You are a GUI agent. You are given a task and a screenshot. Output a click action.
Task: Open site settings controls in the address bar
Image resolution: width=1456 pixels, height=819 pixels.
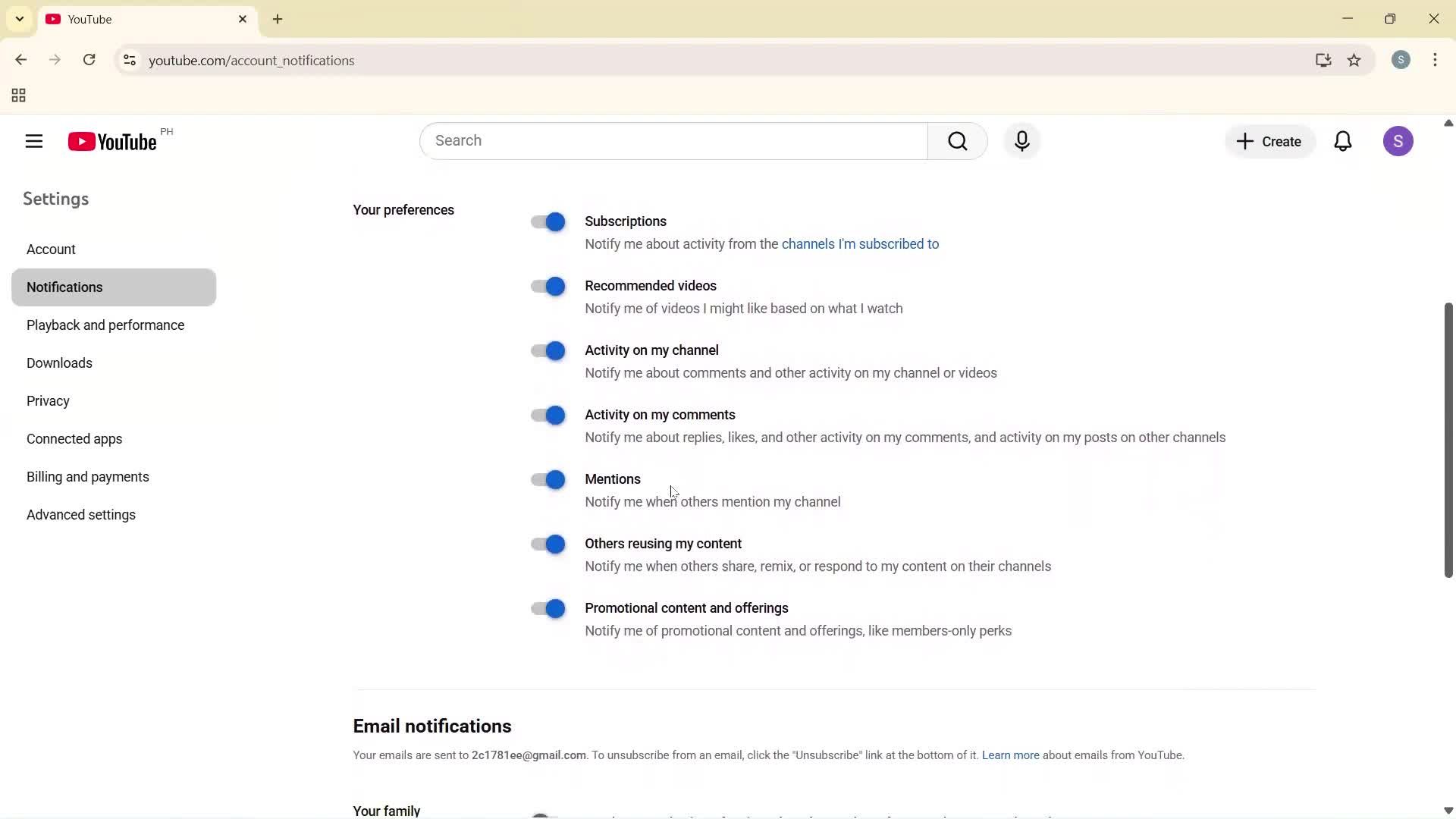click(x=129, y=61)
